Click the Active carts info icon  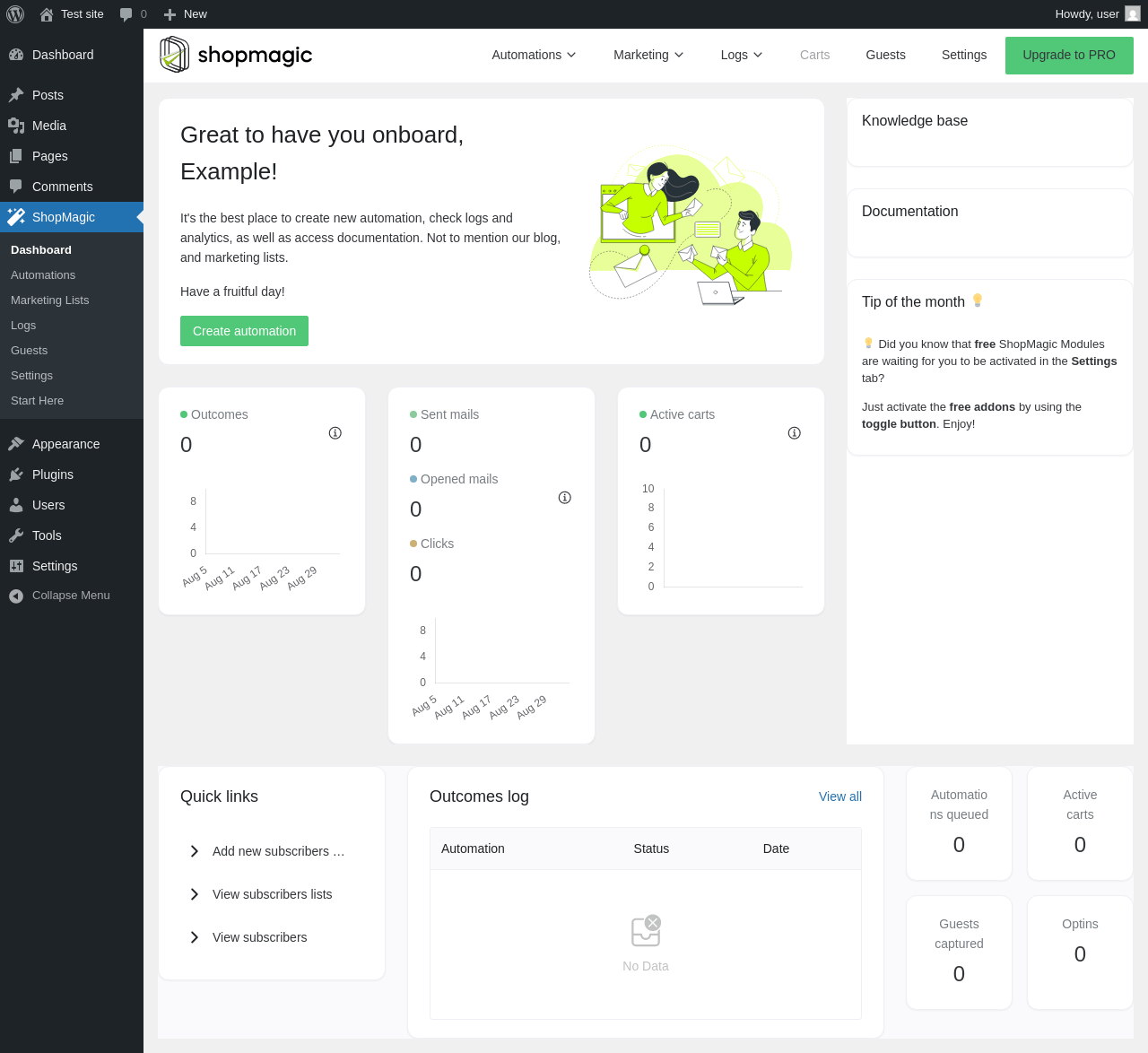pyautogui.click(x=795, y=433)
